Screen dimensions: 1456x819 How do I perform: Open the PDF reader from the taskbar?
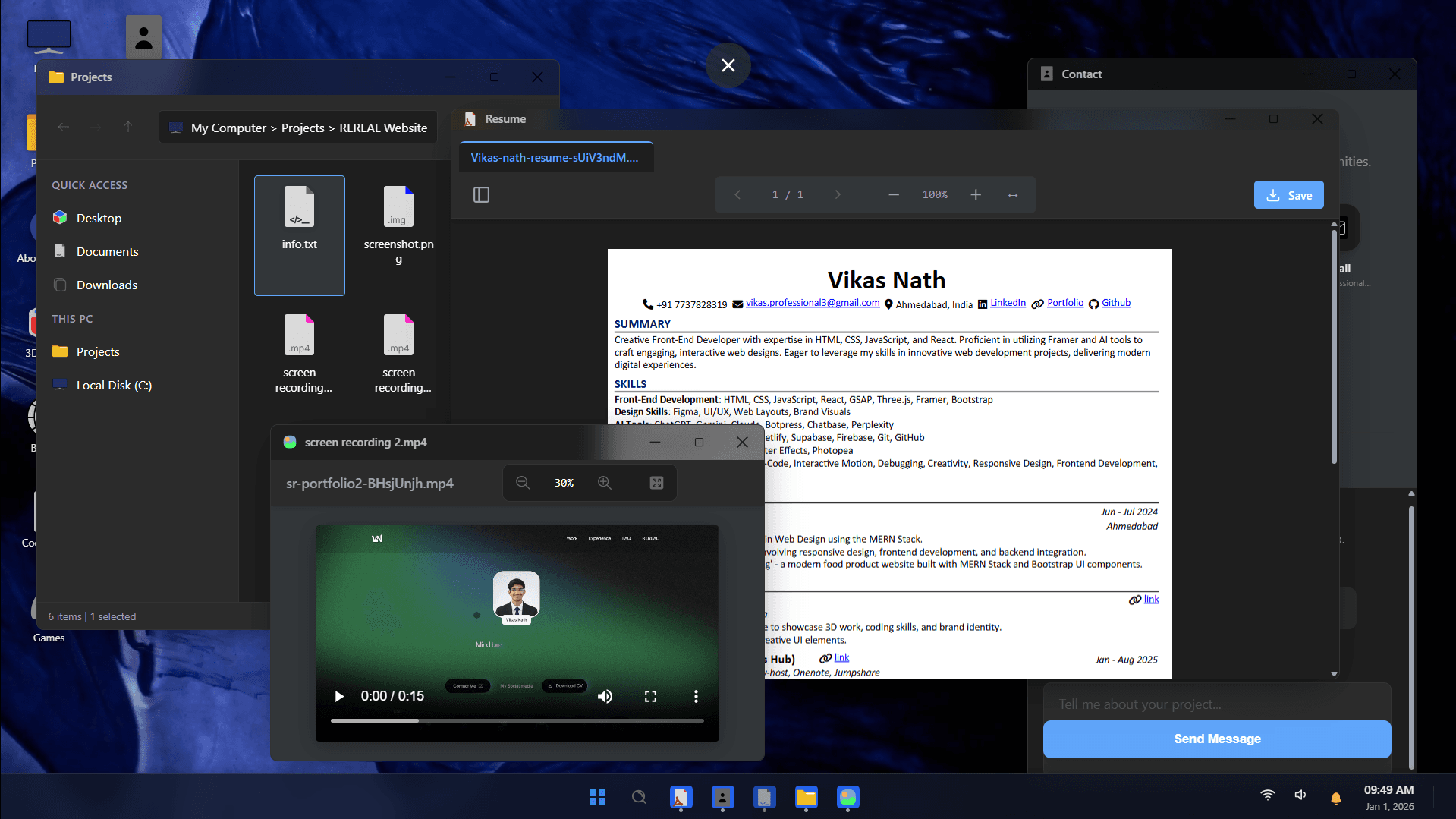(x=681, y=798)
